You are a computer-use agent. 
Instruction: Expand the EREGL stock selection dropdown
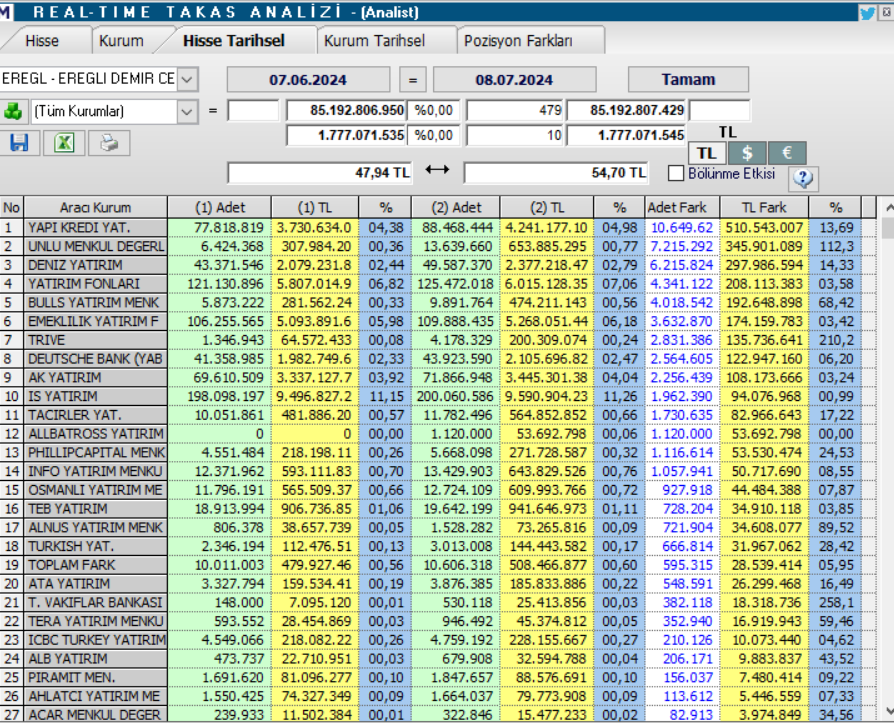pyautogui.click(x=187, y=78)
